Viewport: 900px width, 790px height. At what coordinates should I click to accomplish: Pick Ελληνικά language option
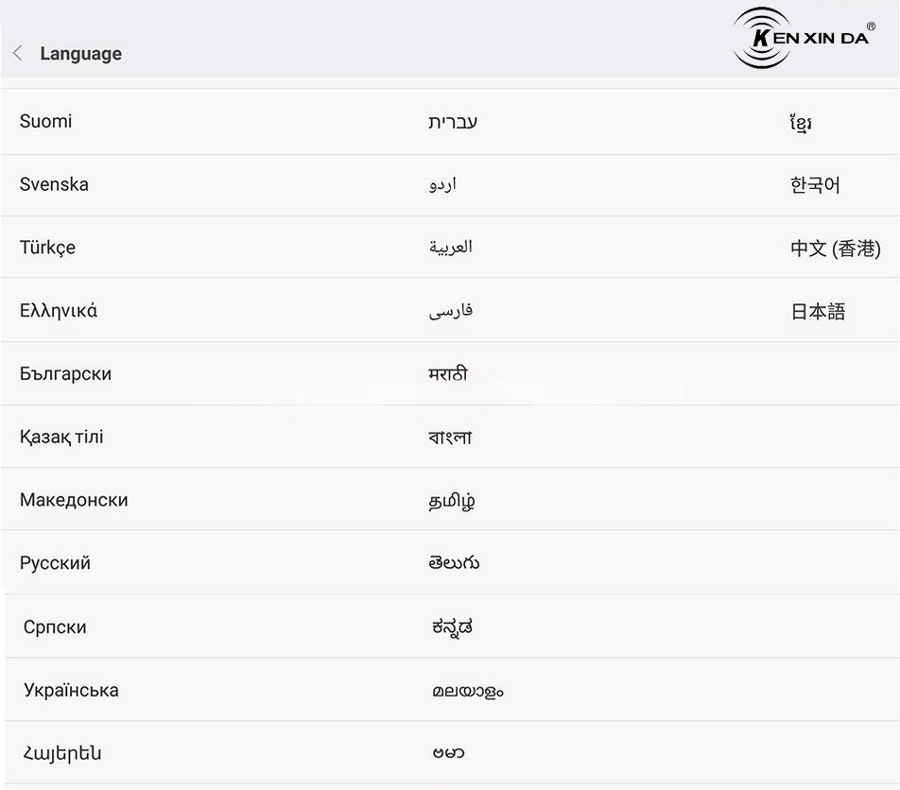tap(59, 311)
